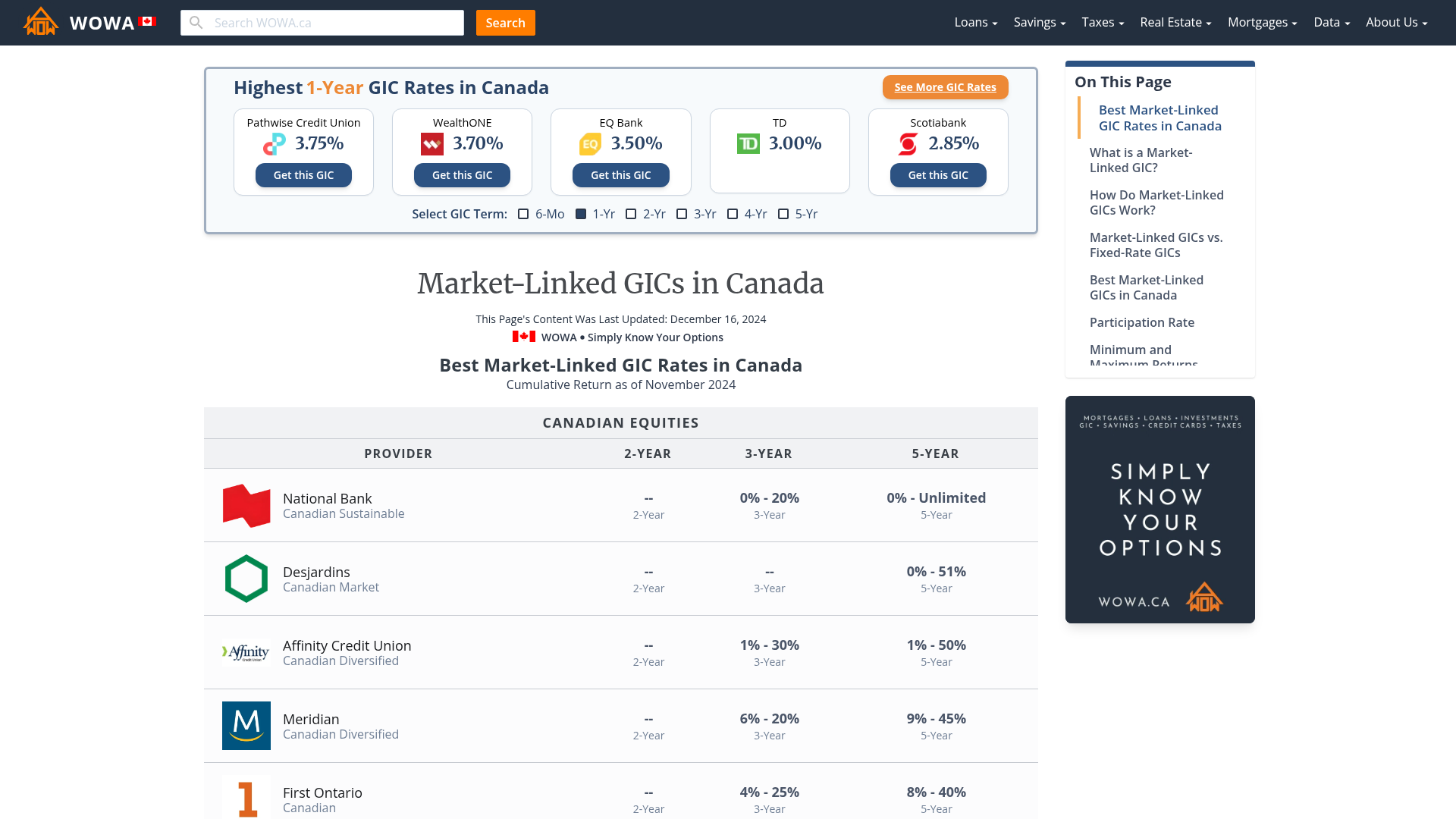Open the Mortgages dropdown menu
Screen dimensions: 1456x819
1263,23
